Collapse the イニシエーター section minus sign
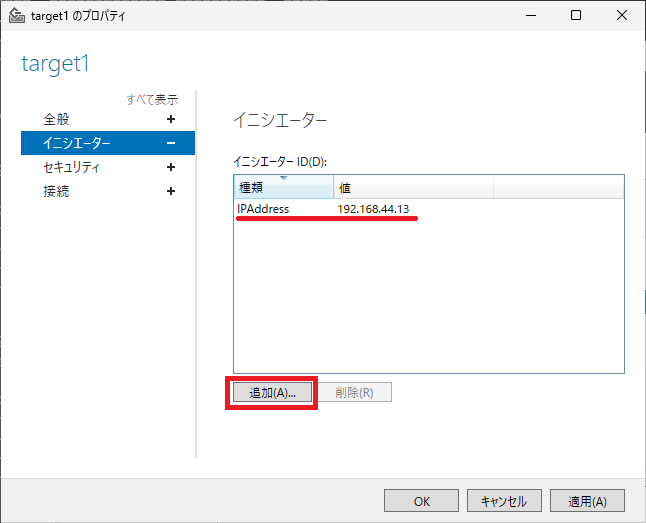Image resolution: width=646 pixels, height=523 pixels. 171,143
